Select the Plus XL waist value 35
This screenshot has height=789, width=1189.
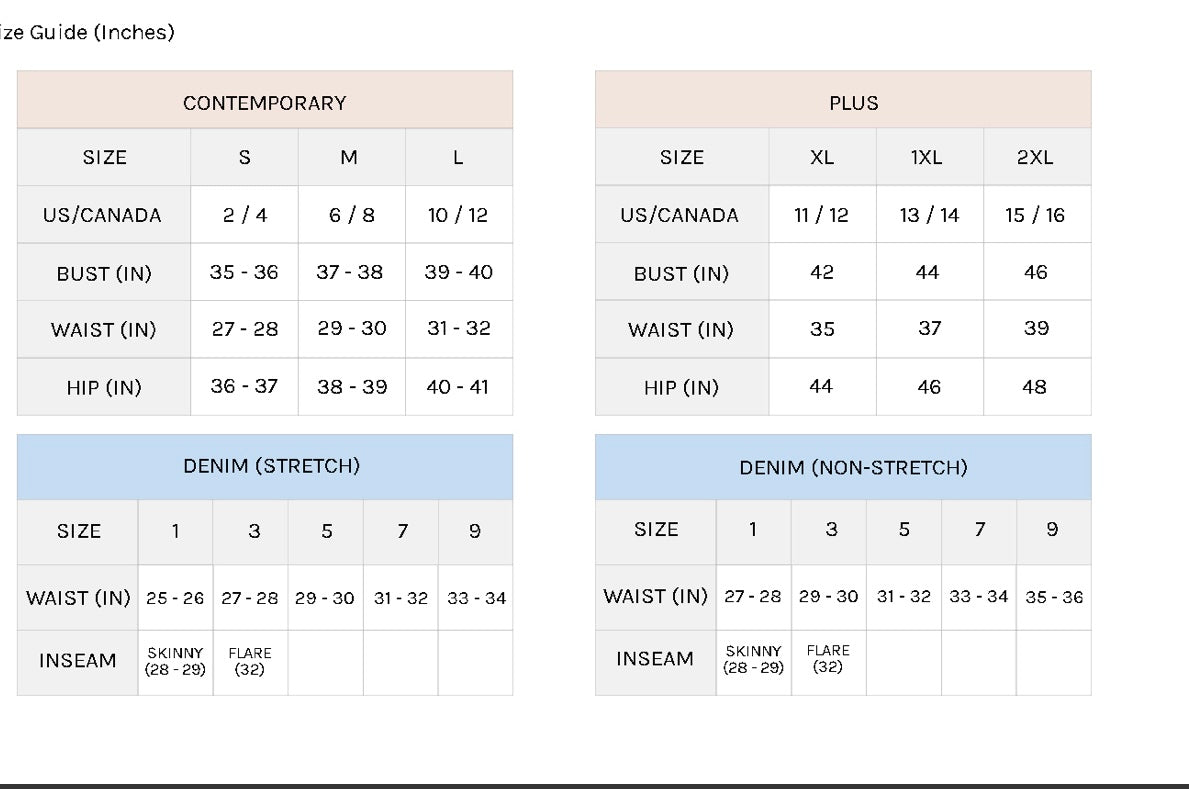tap(822, 329)
